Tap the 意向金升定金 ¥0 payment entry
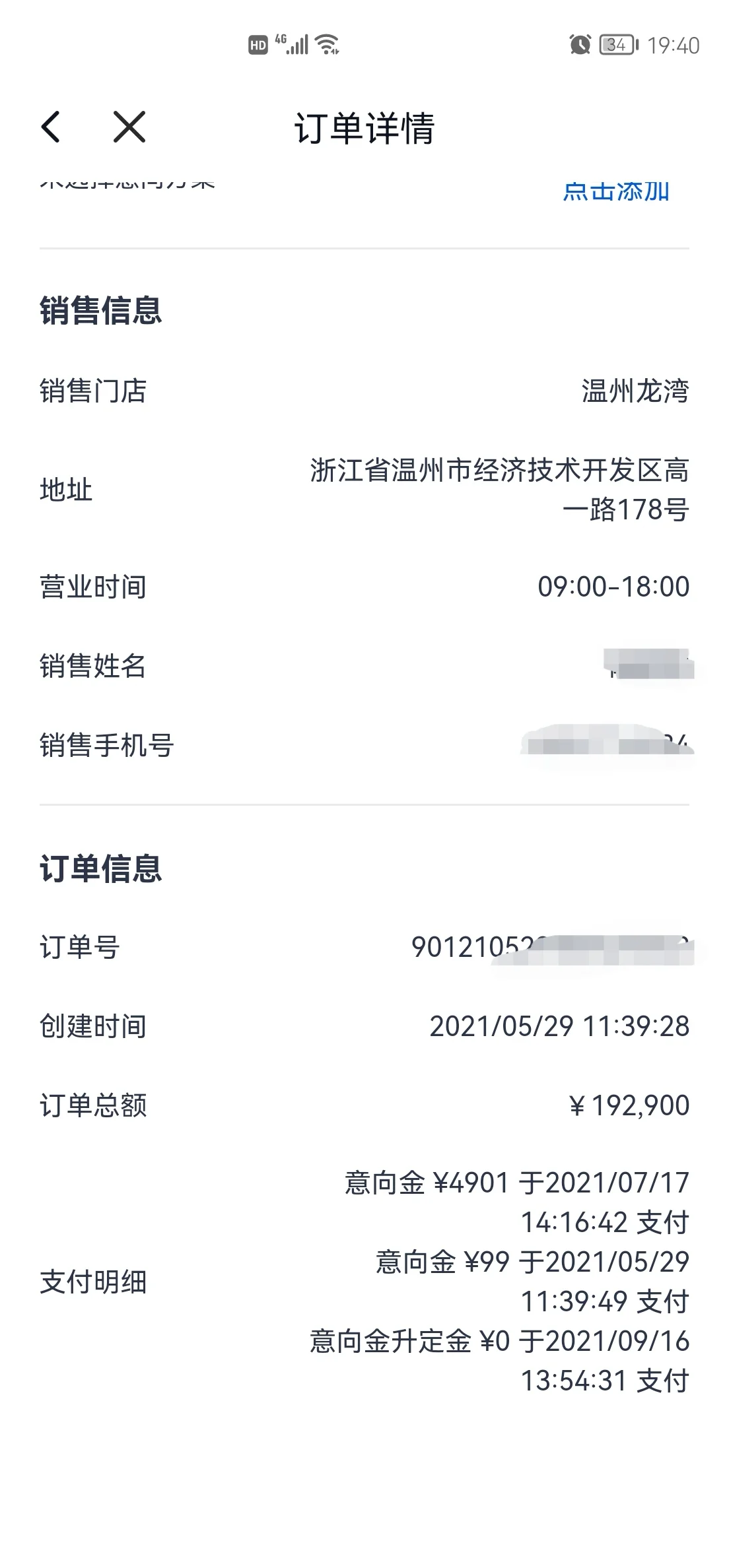Viewport: 729px width, 1568px height. pos(500,1361)
